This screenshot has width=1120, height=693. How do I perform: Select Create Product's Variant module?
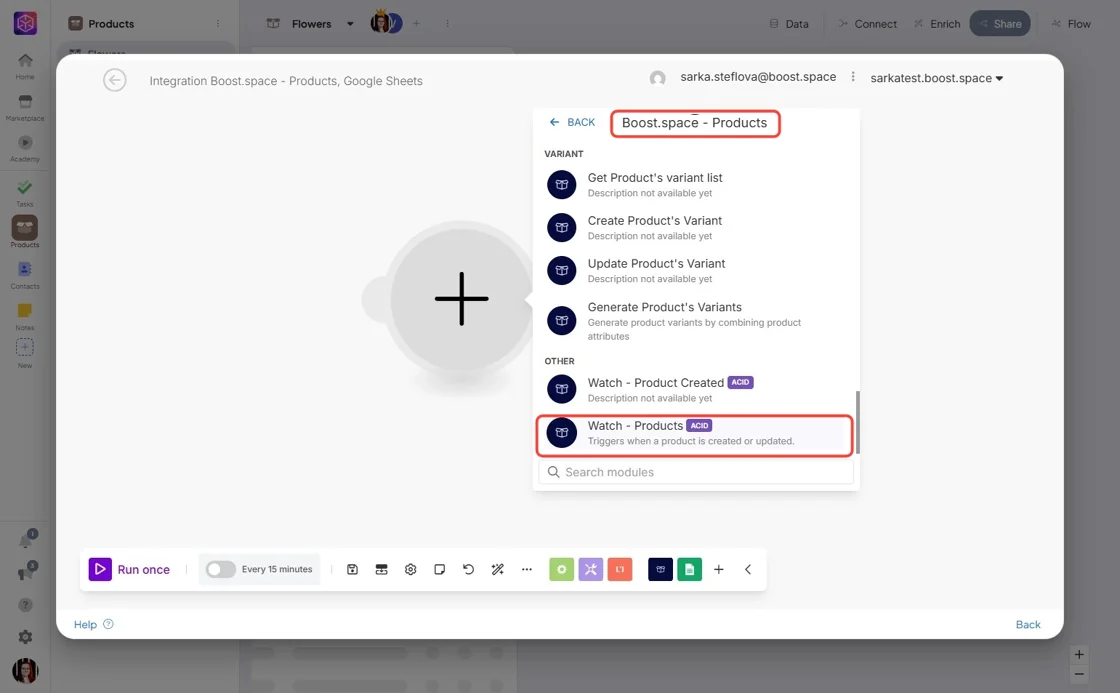pyautogui.click(x=694, y=228)
